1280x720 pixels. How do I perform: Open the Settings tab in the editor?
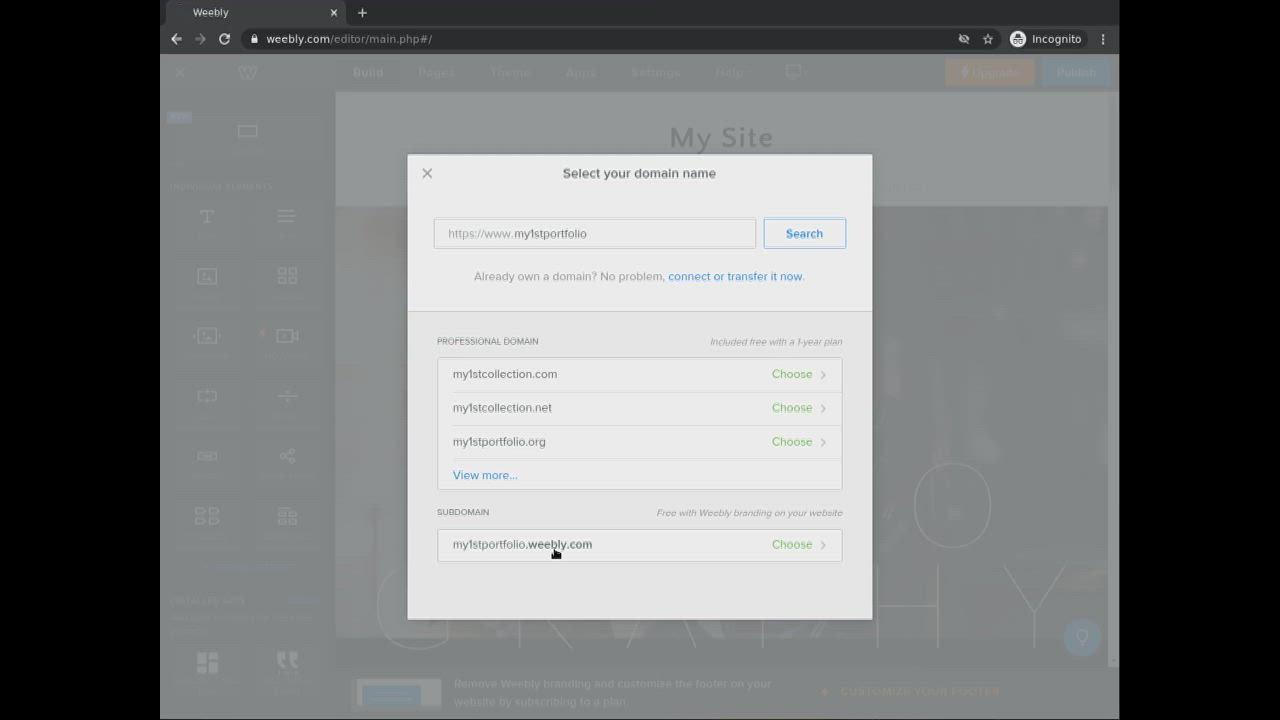coord(656,72)
